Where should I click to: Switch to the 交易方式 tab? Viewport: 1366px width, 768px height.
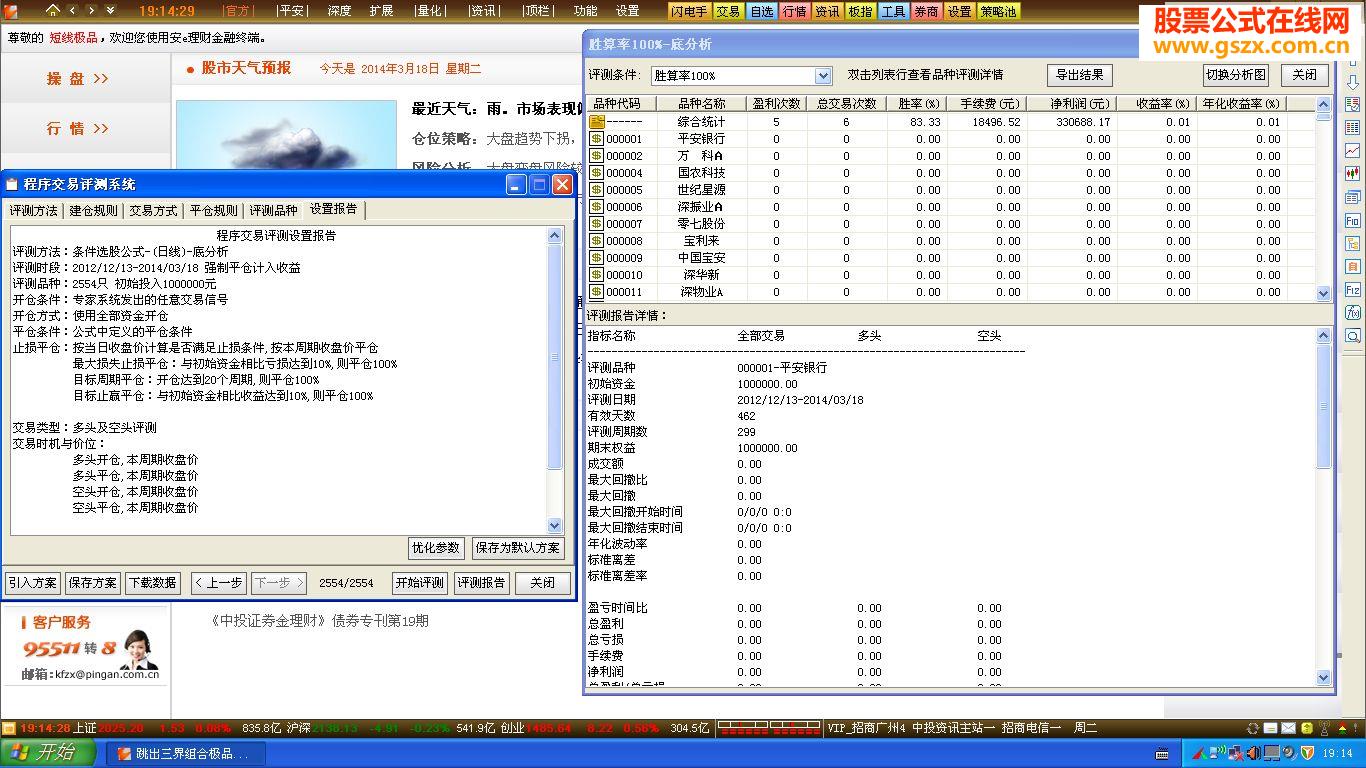pyautogui.click(x=154, y=210)
